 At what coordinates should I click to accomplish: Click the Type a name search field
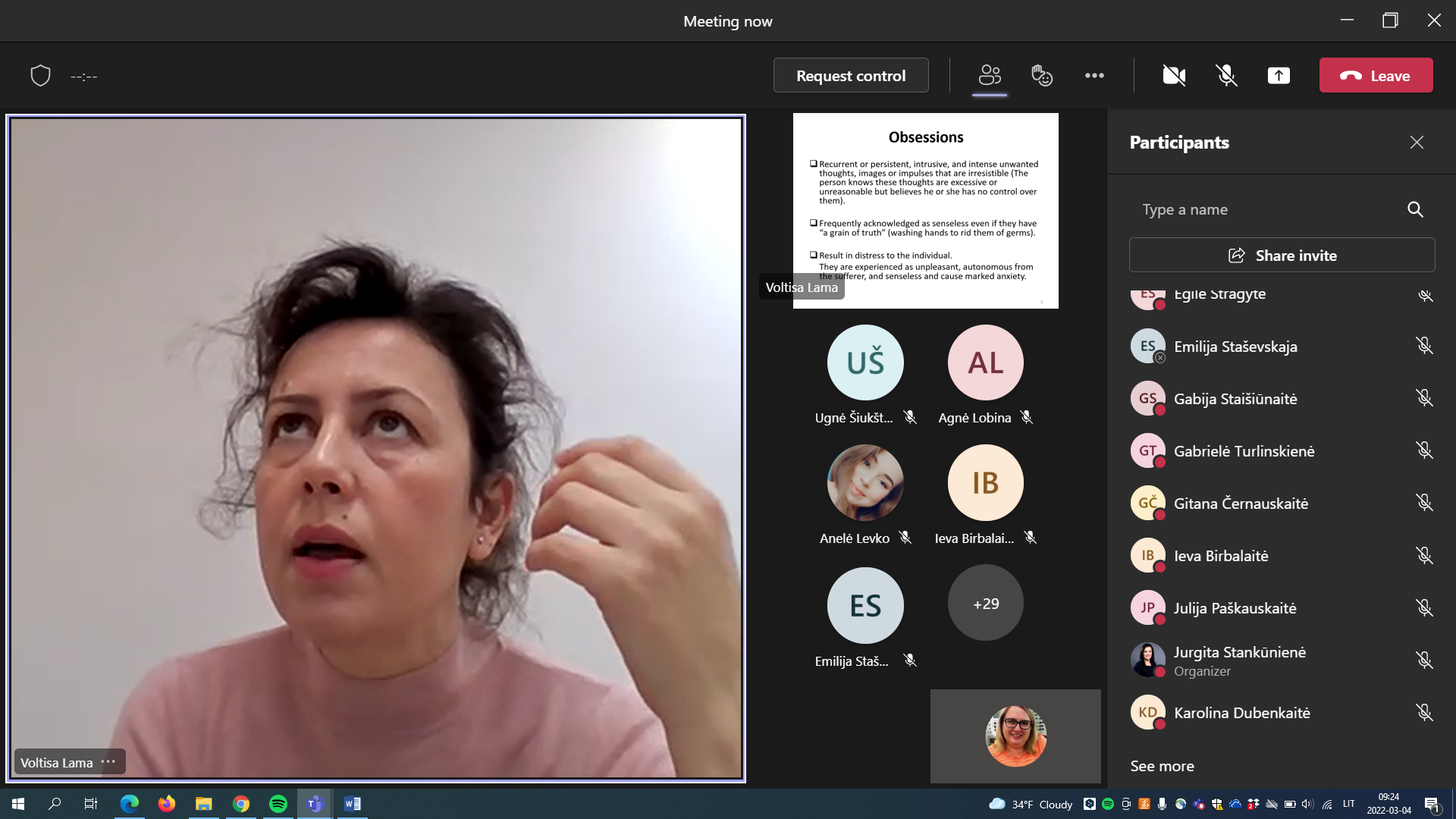(x=1266, y=209)
